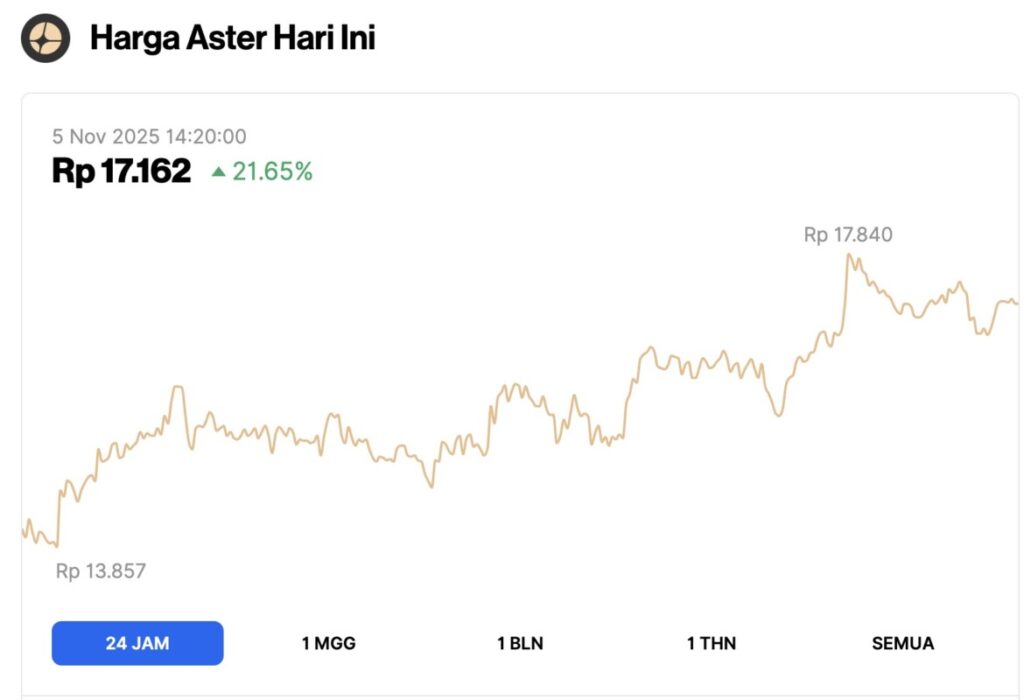Click the price Rp 17.162
The width and height of the screenshot is (1024, 700).
tap(122, 170)
